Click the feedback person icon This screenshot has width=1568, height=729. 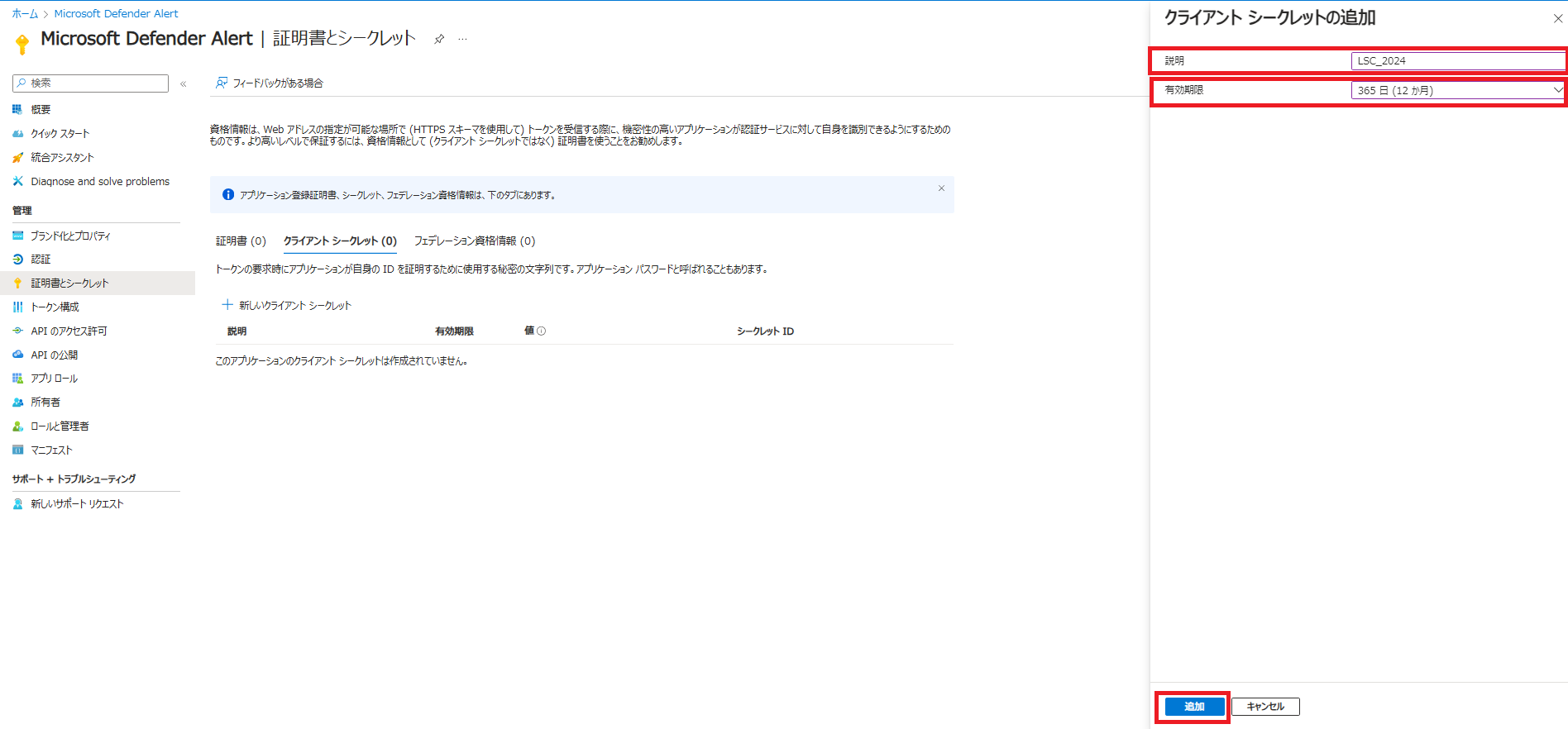click(222, 83)
